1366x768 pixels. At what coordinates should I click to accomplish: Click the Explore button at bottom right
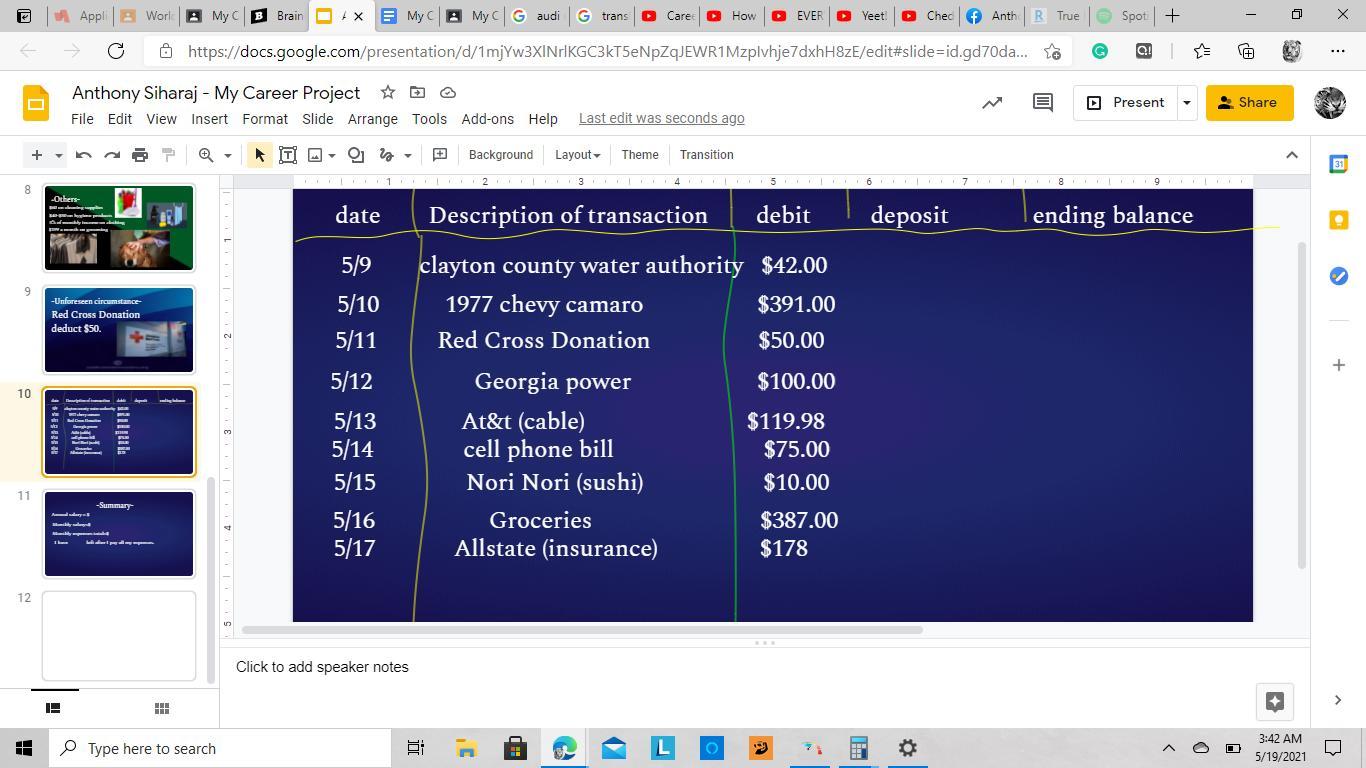(x=1275, y=701)
